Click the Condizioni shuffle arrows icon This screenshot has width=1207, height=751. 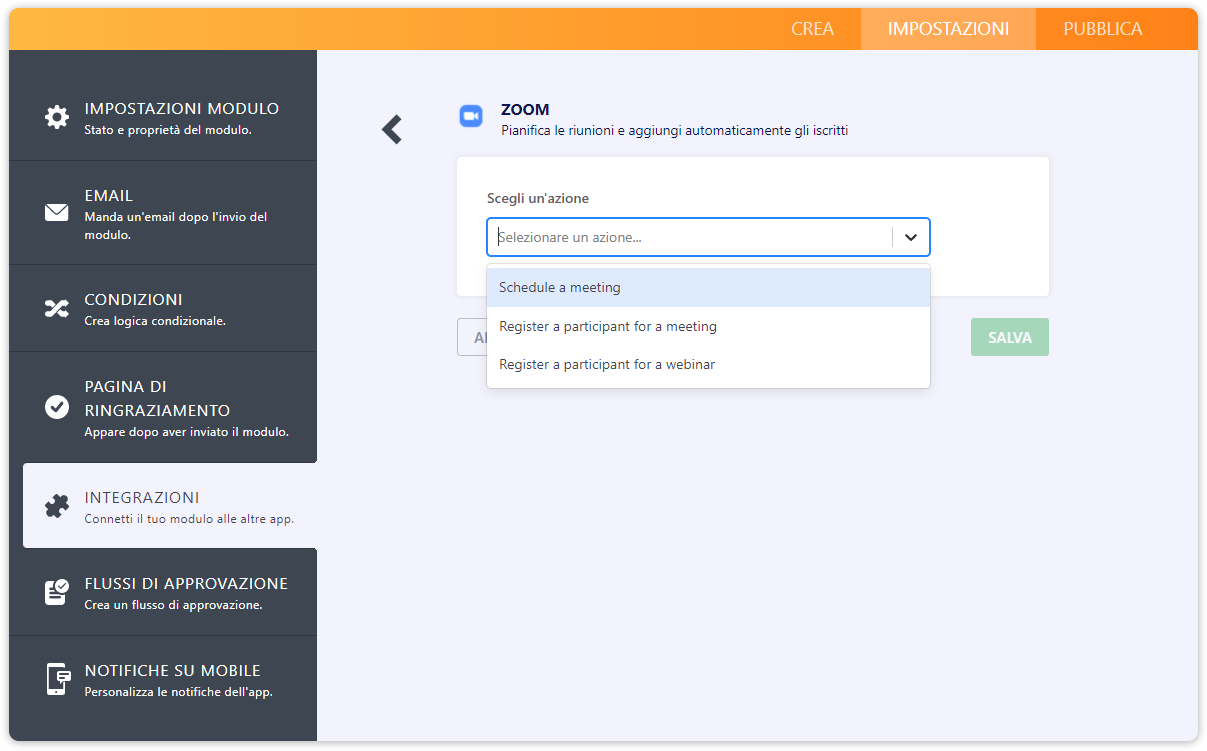click(x=57, y=308)
